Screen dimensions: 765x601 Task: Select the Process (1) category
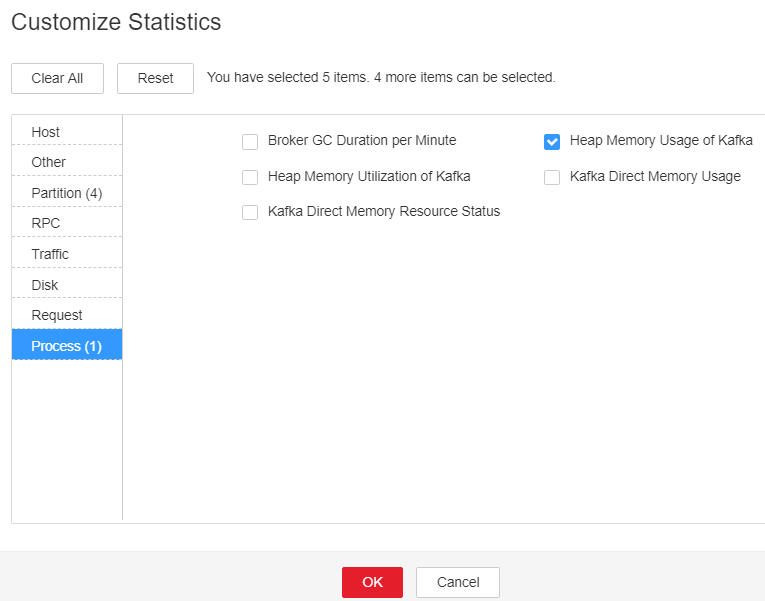pyautogui.click(x=67, y=345)
